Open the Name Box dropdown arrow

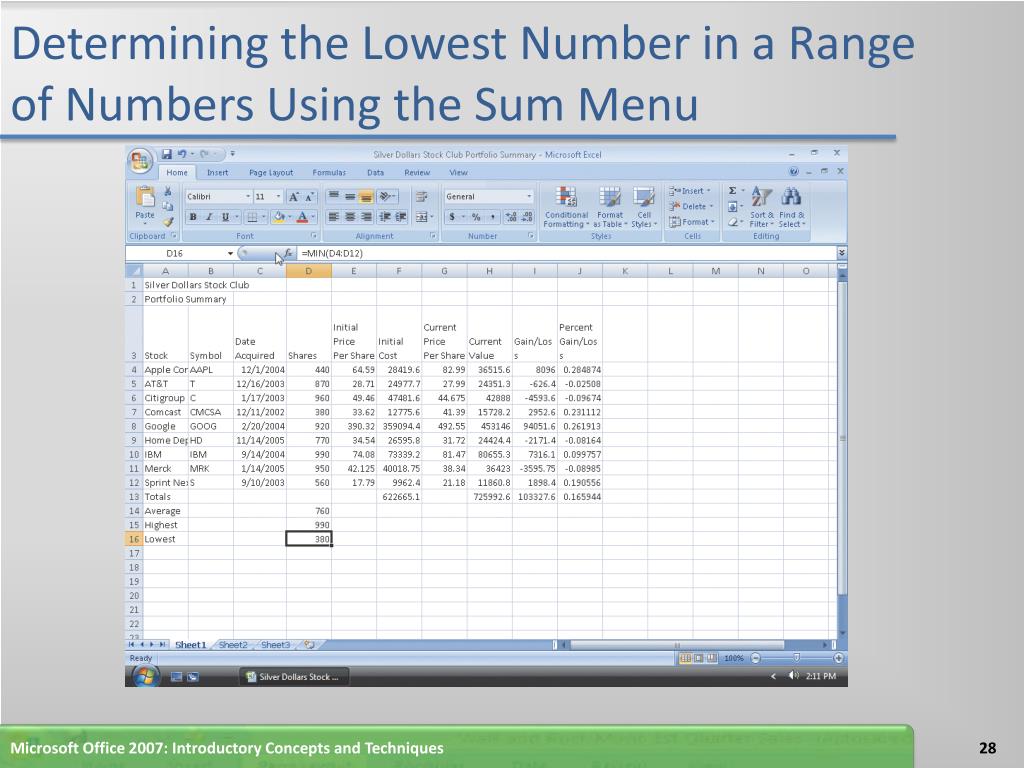230,253
